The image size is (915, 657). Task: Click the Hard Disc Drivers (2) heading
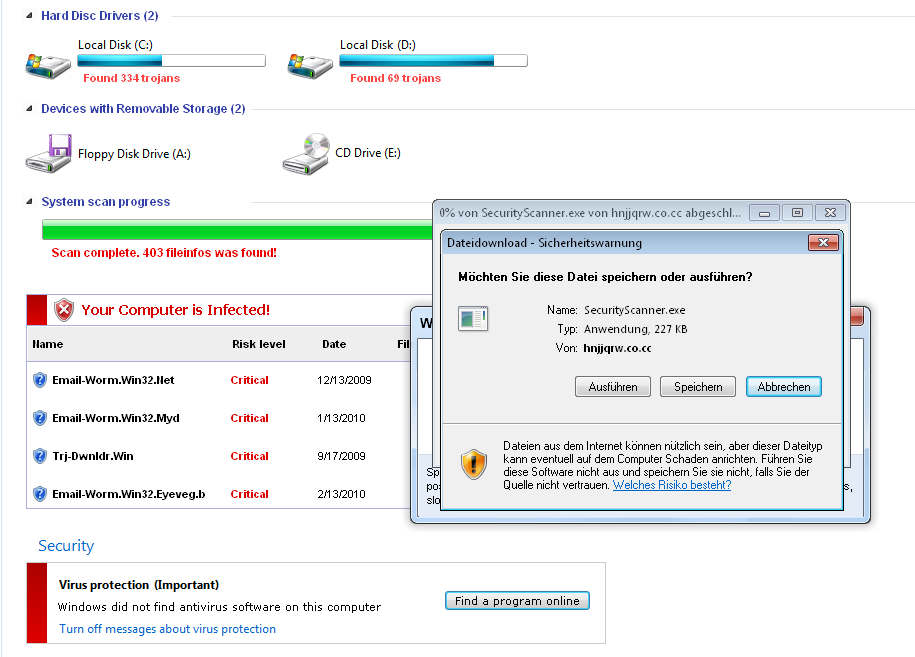click(x=100, y=16)
